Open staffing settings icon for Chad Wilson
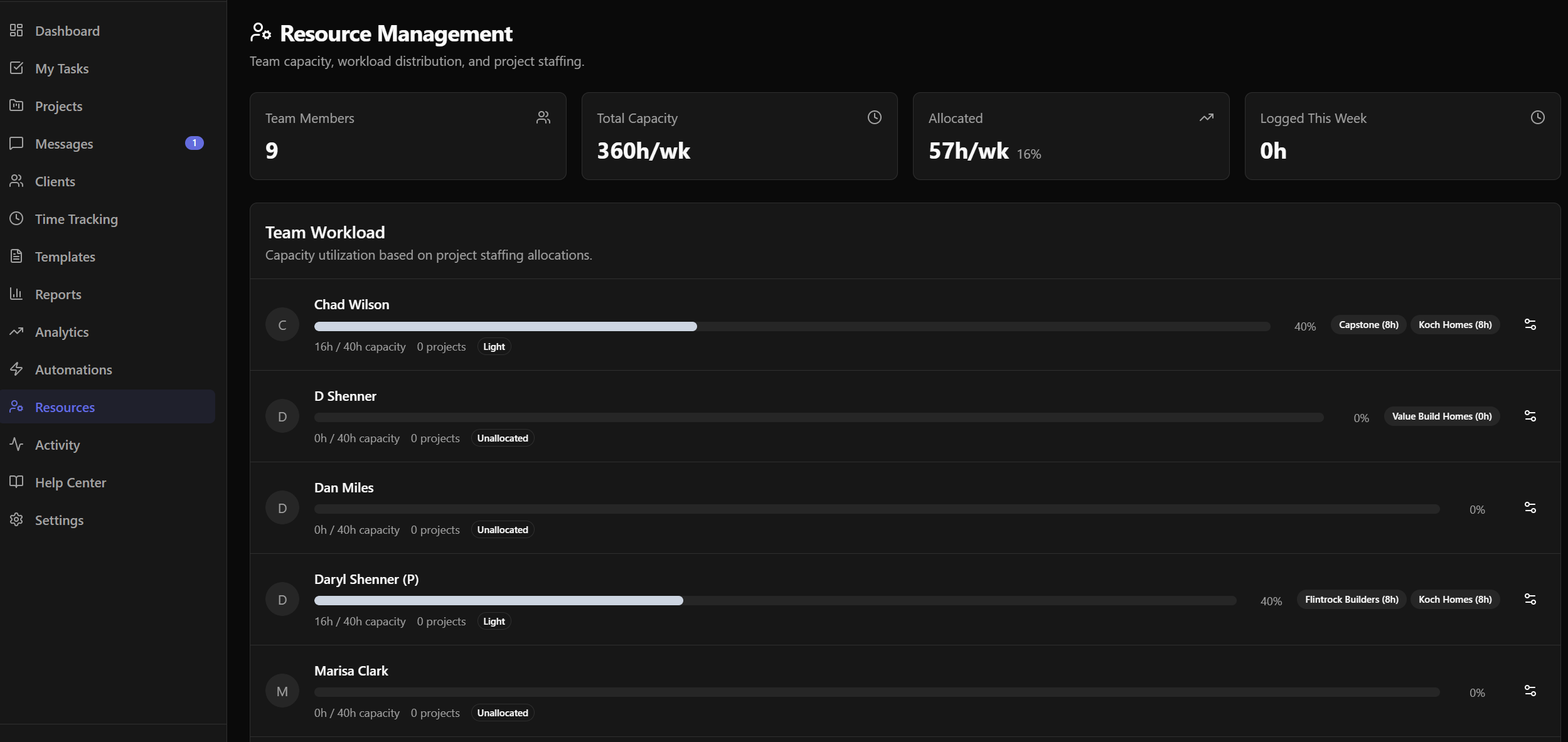Viewport: 1568px width, 742px height. point(1530,324)
